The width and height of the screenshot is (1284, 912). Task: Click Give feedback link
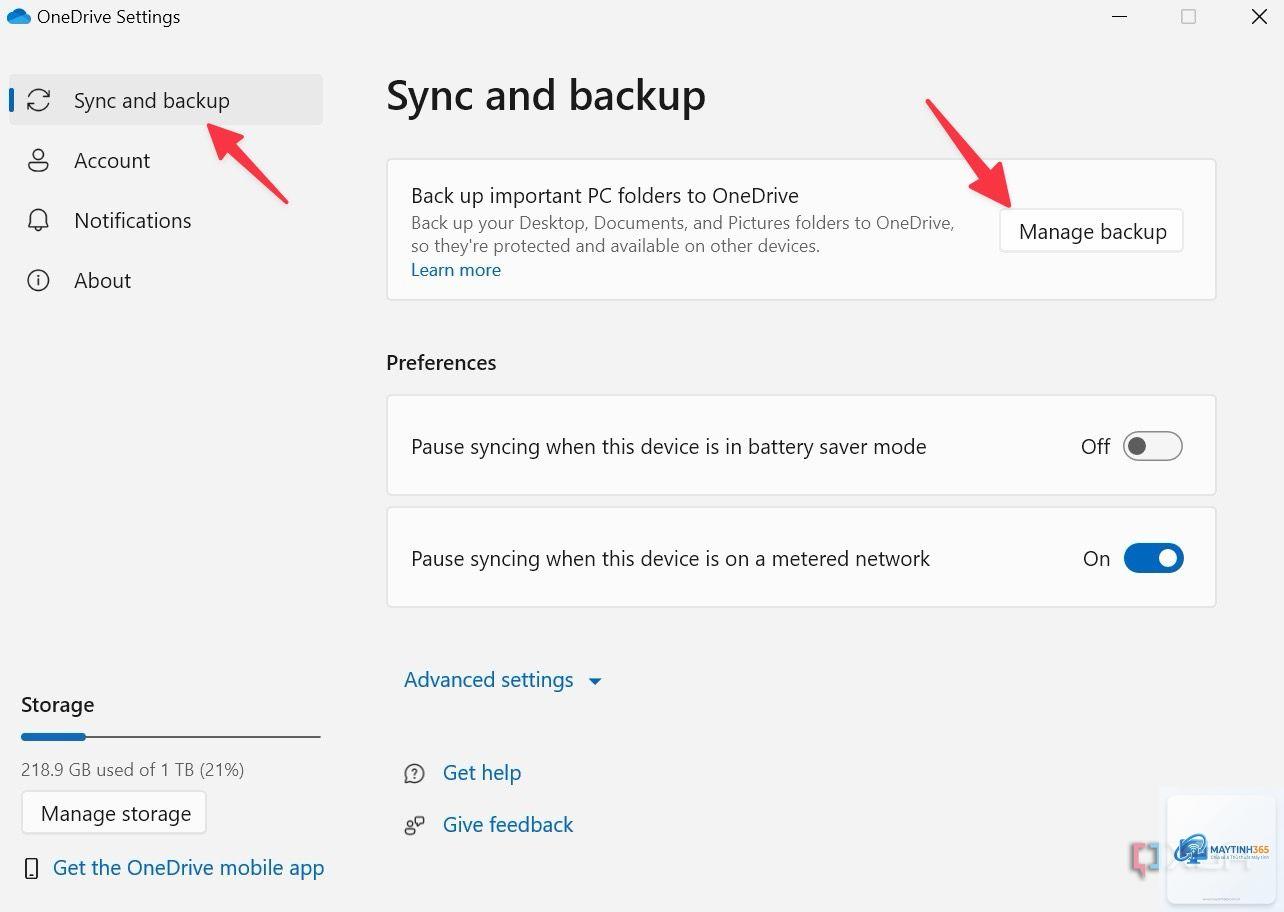pyautogui.click(x=508, y=825)
